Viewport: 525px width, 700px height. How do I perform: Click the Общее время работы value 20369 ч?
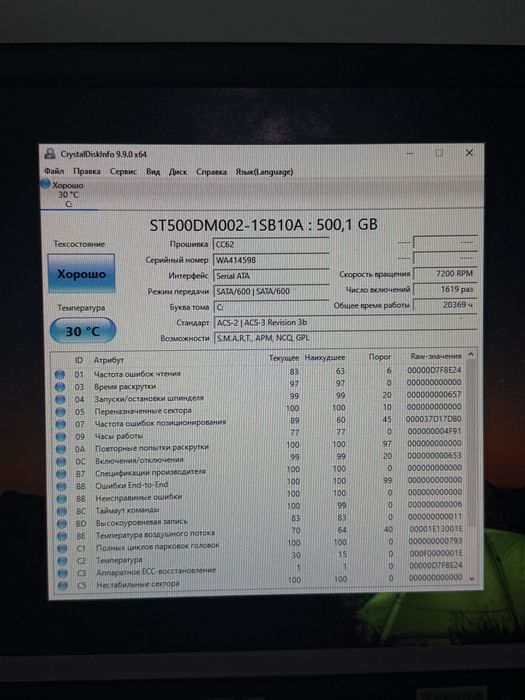[x=445, y=304]
